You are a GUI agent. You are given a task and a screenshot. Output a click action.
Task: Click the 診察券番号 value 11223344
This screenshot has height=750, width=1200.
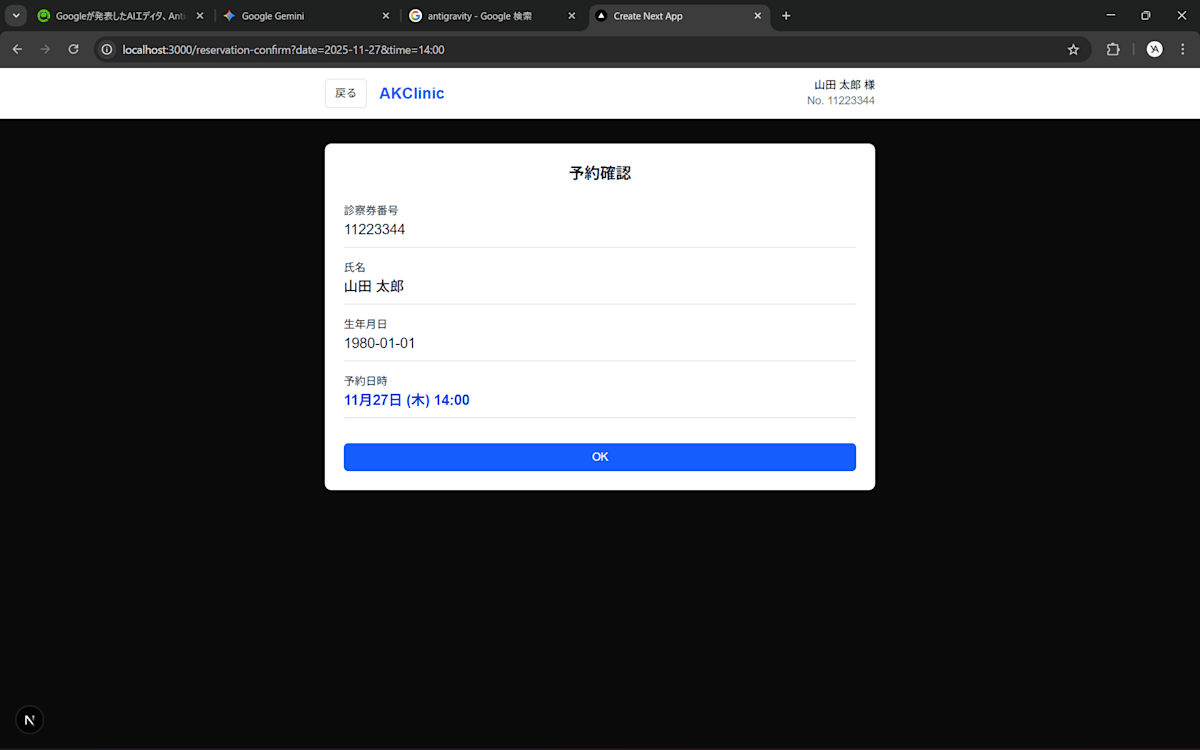tap(375, 229)
